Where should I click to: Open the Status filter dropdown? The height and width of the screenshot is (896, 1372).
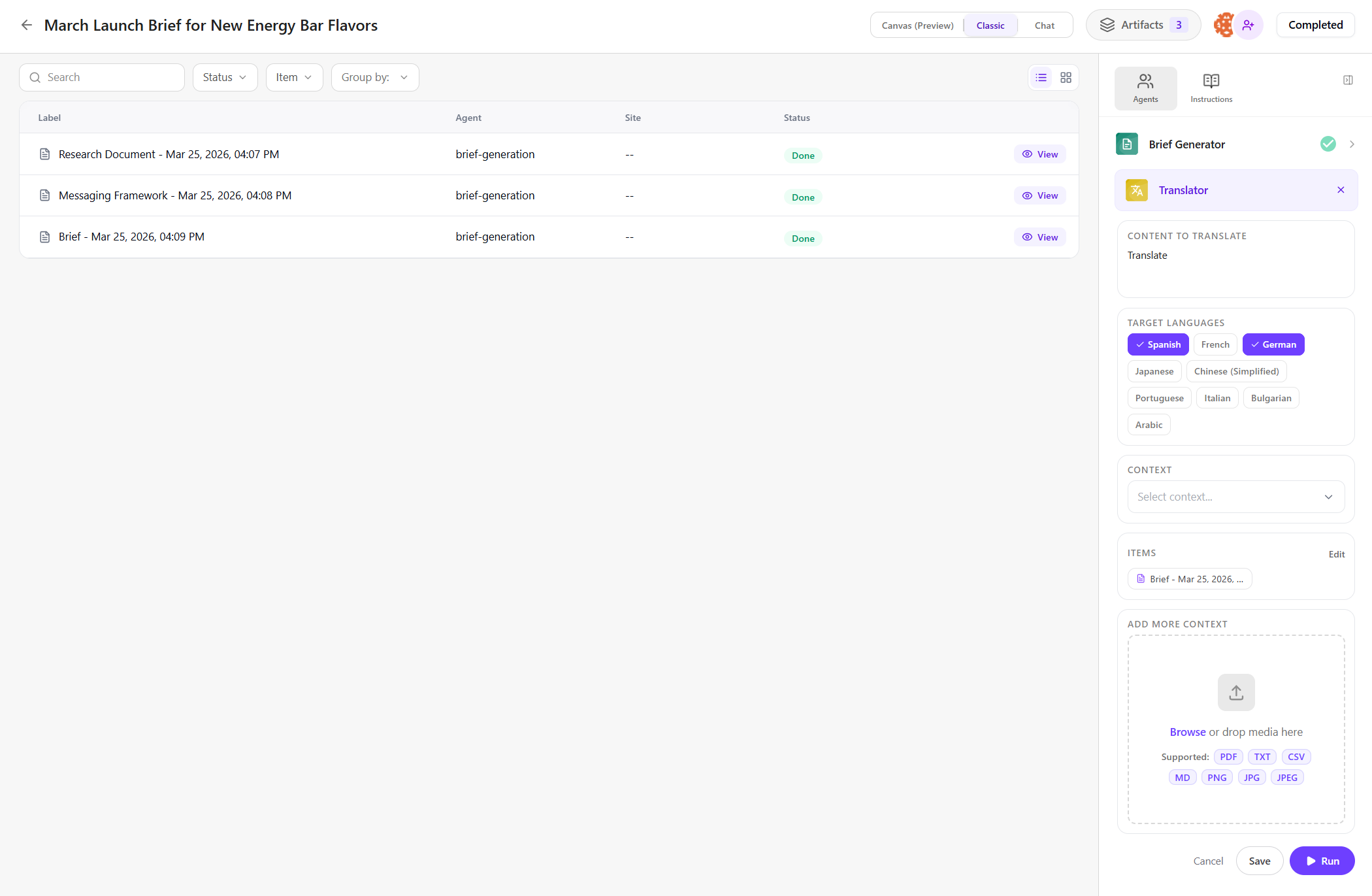tap(225, 77)
